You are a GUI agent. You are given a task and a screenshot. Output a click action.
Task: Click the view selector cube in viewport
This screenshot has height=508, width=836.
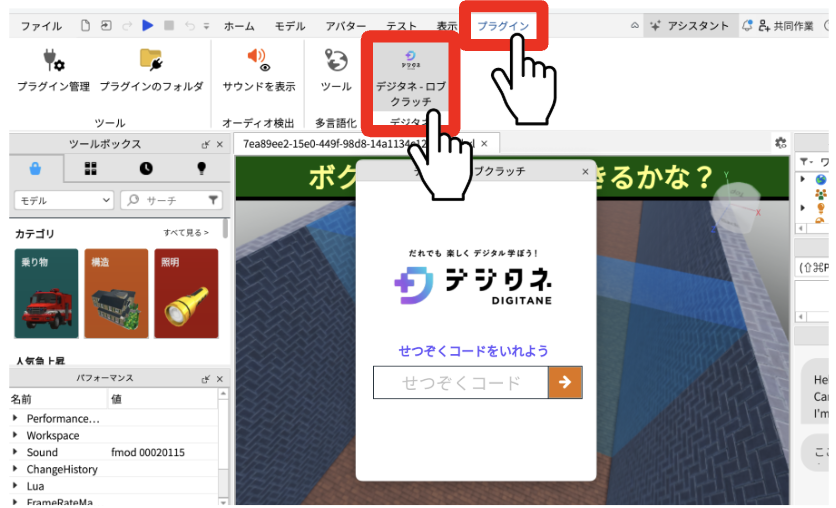point(736,206)
